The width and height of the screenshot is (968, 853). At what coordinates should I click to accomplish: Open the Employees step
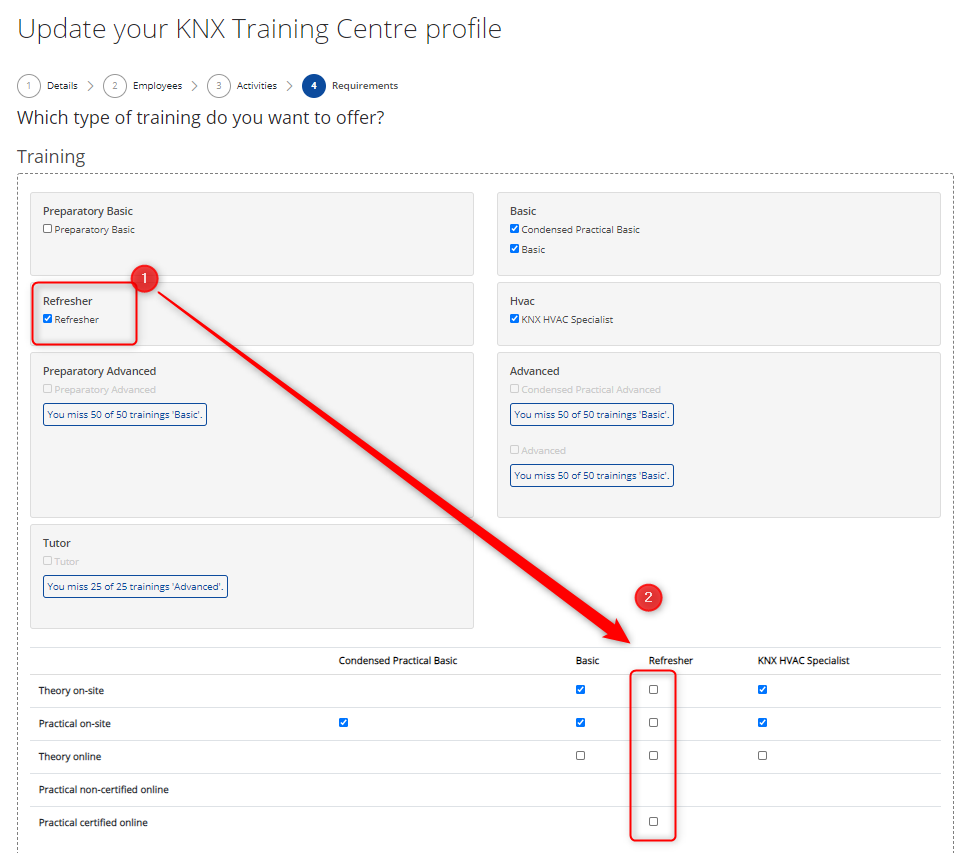pos(157,86)
